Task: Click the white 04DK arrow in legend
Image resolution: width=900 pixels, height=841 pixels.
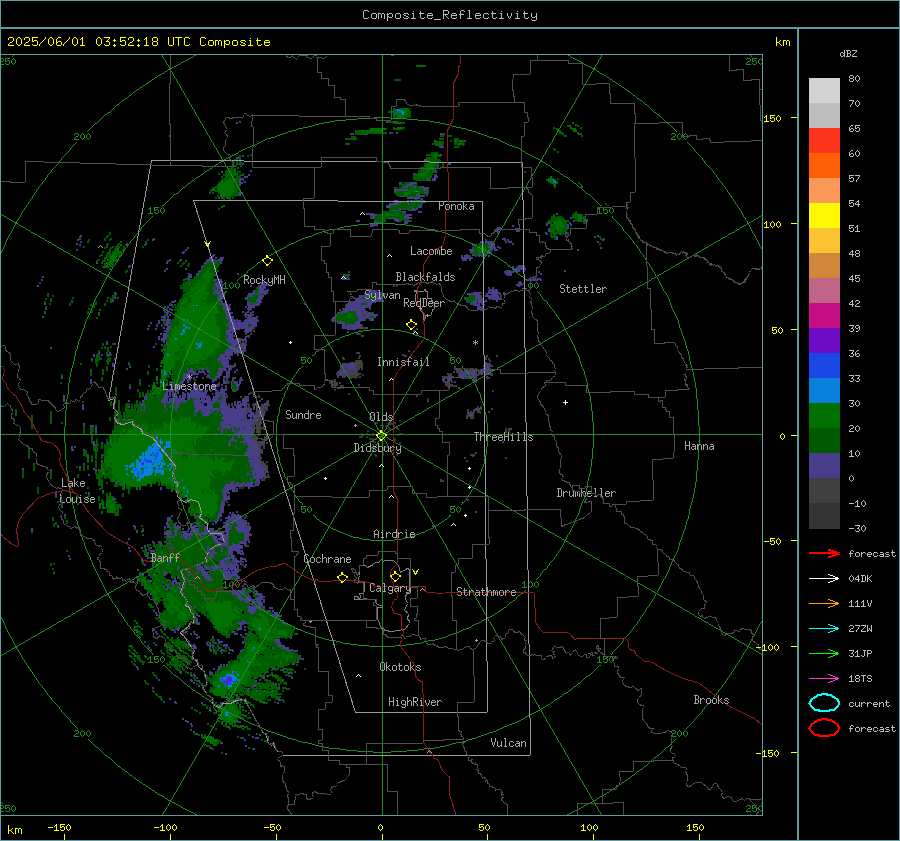Action: [824, 578]
